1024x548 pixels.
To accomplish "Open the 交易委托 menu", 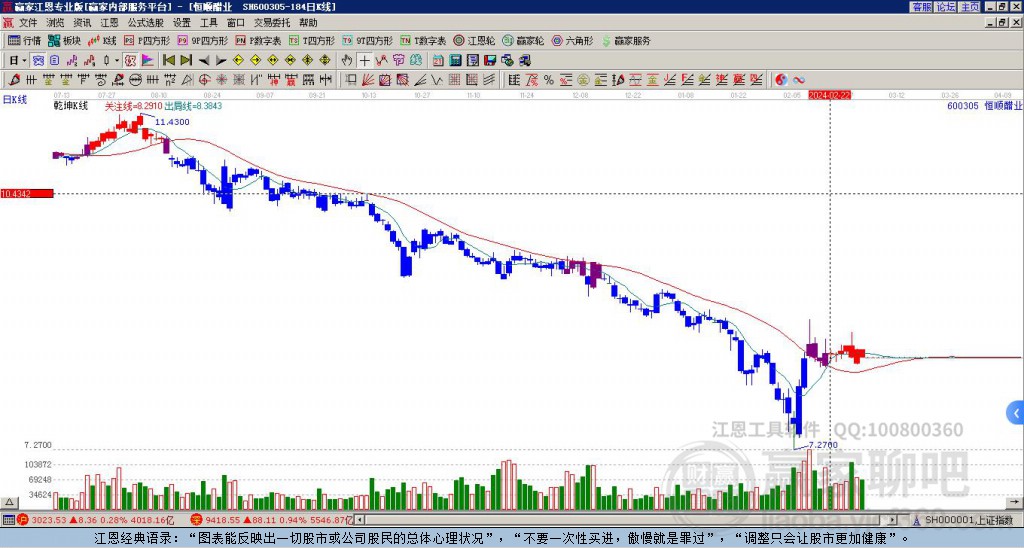I will pos(272,23).
